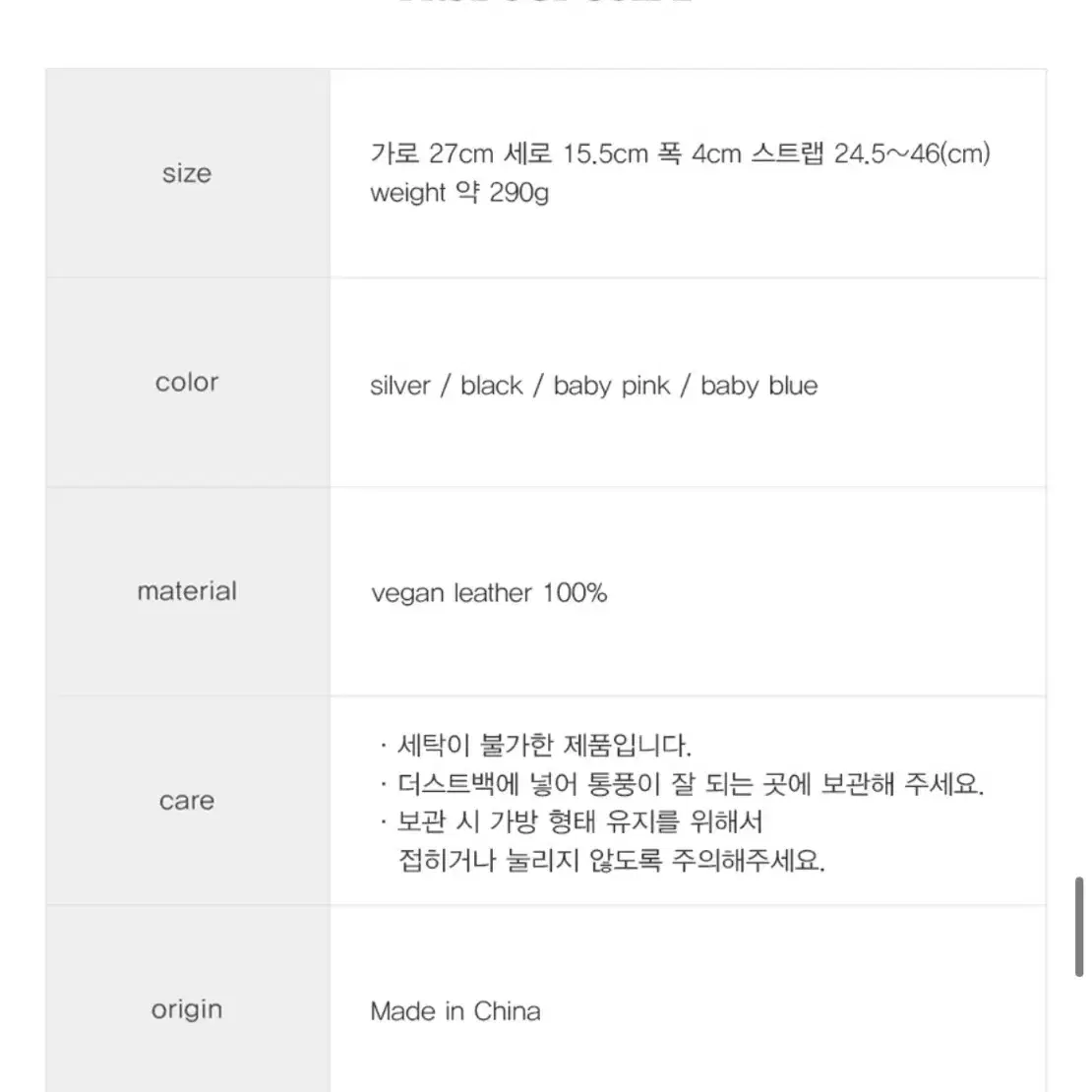Click the 세탁이 불가한 제품입니다 care line
The image size is (1092, 1092).
click(544, 745)
